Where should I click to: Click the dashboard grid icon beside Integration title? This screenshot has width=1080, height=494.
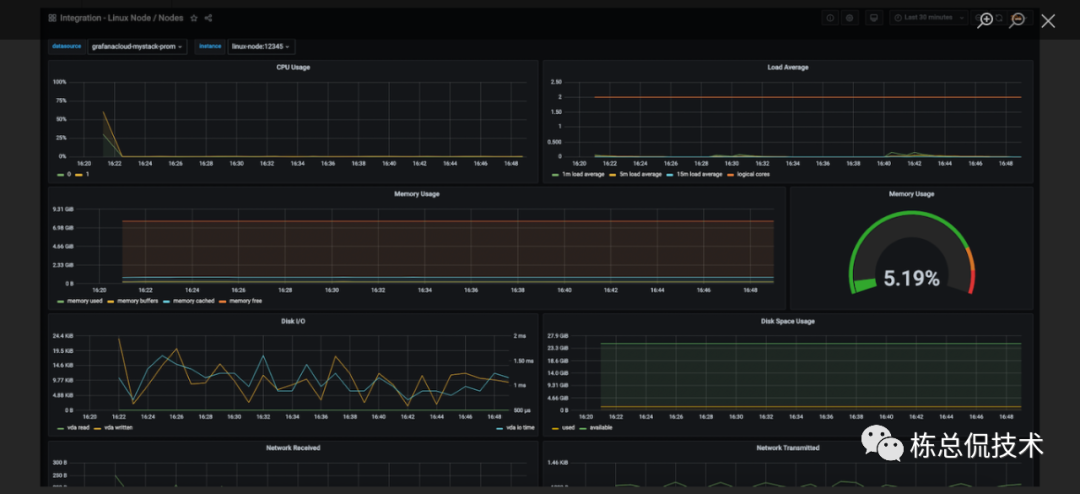[x=52, y=18]
